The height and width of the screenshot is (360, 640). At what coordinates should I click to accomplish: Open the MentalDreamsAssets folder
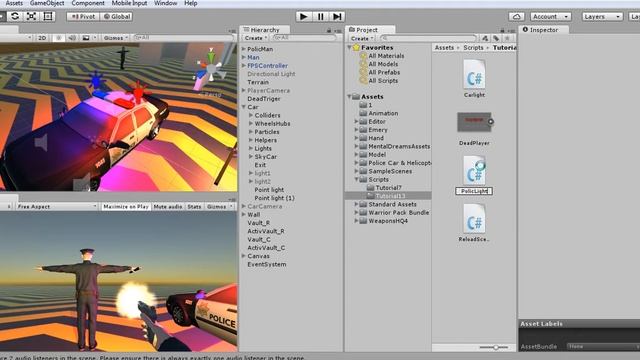399,146
